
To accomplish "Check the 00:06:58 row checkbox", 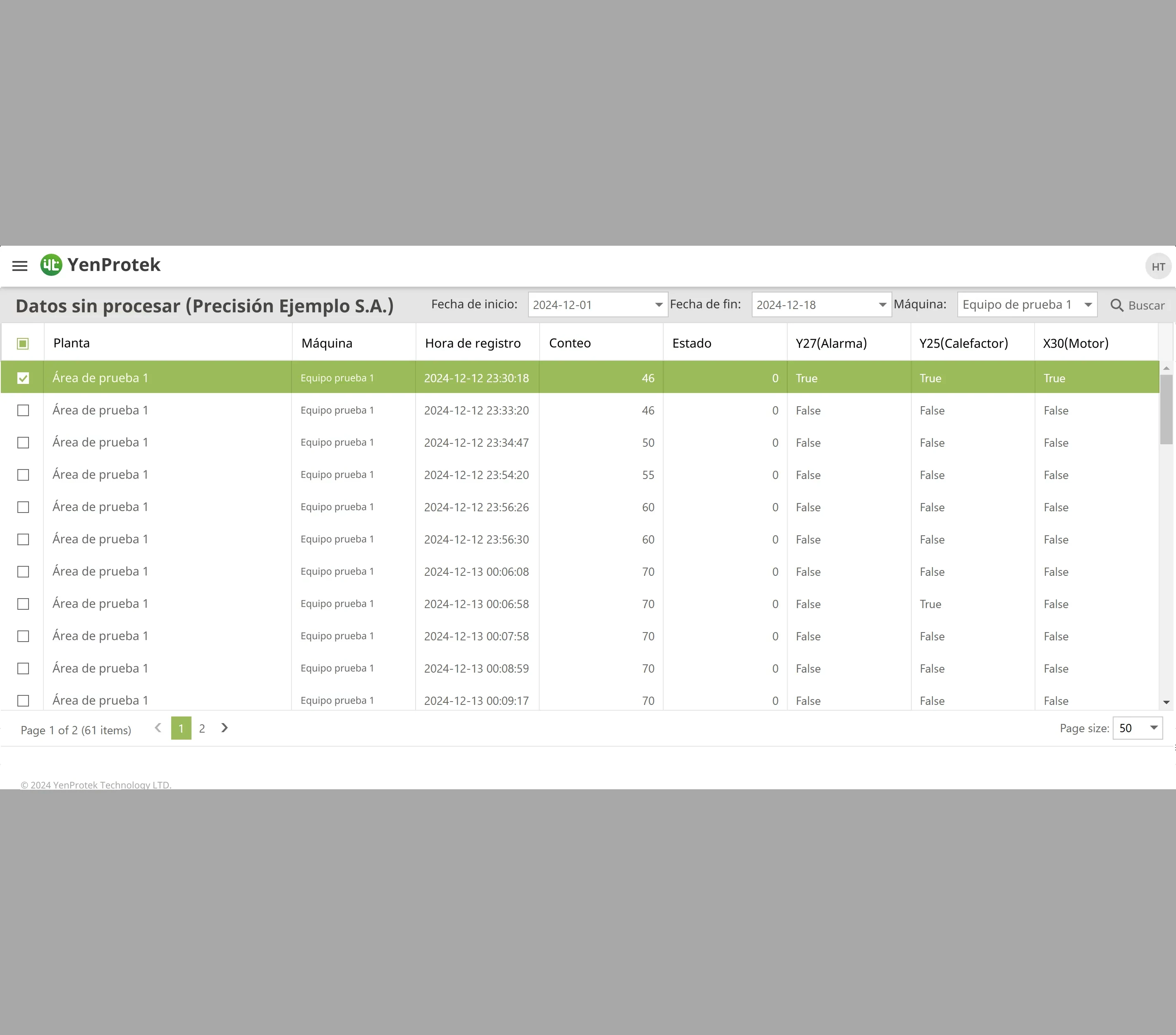I will (x=23, y=604).
